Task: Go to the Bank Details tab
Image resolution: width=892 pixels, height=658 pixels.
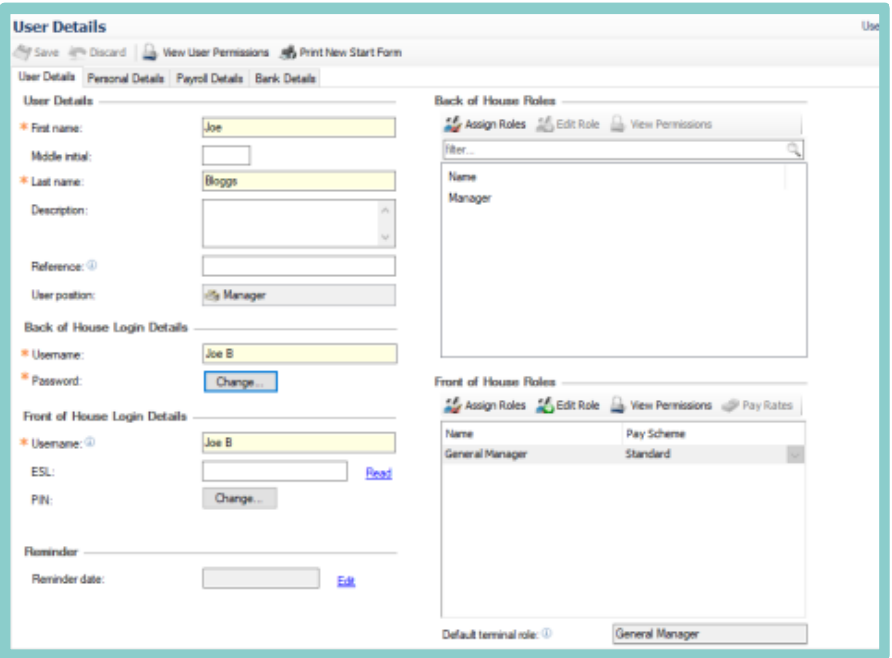Action: pos(285,78)
